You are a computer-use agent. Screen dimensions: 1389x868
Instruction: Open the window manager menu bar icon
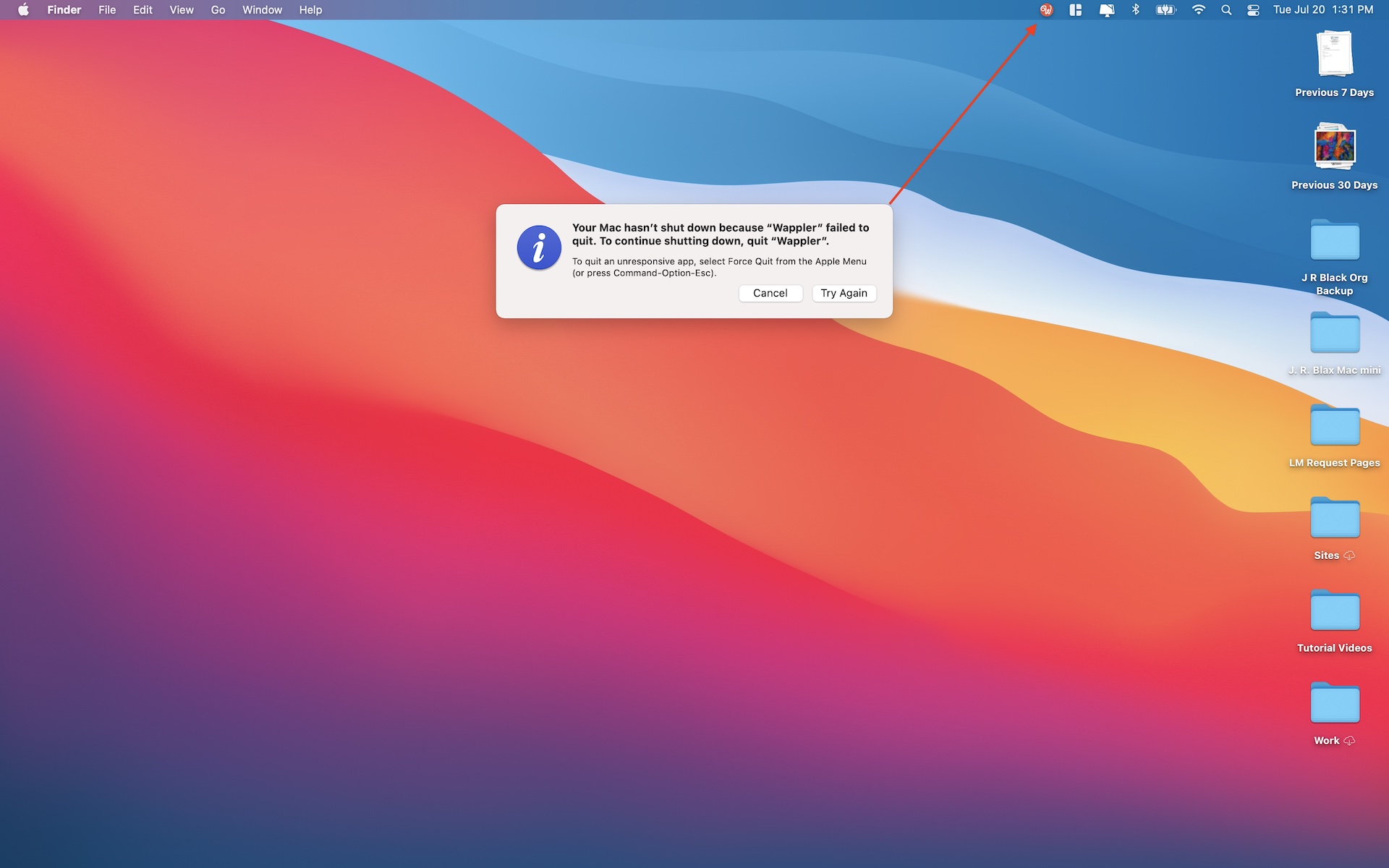[1076, 10]
